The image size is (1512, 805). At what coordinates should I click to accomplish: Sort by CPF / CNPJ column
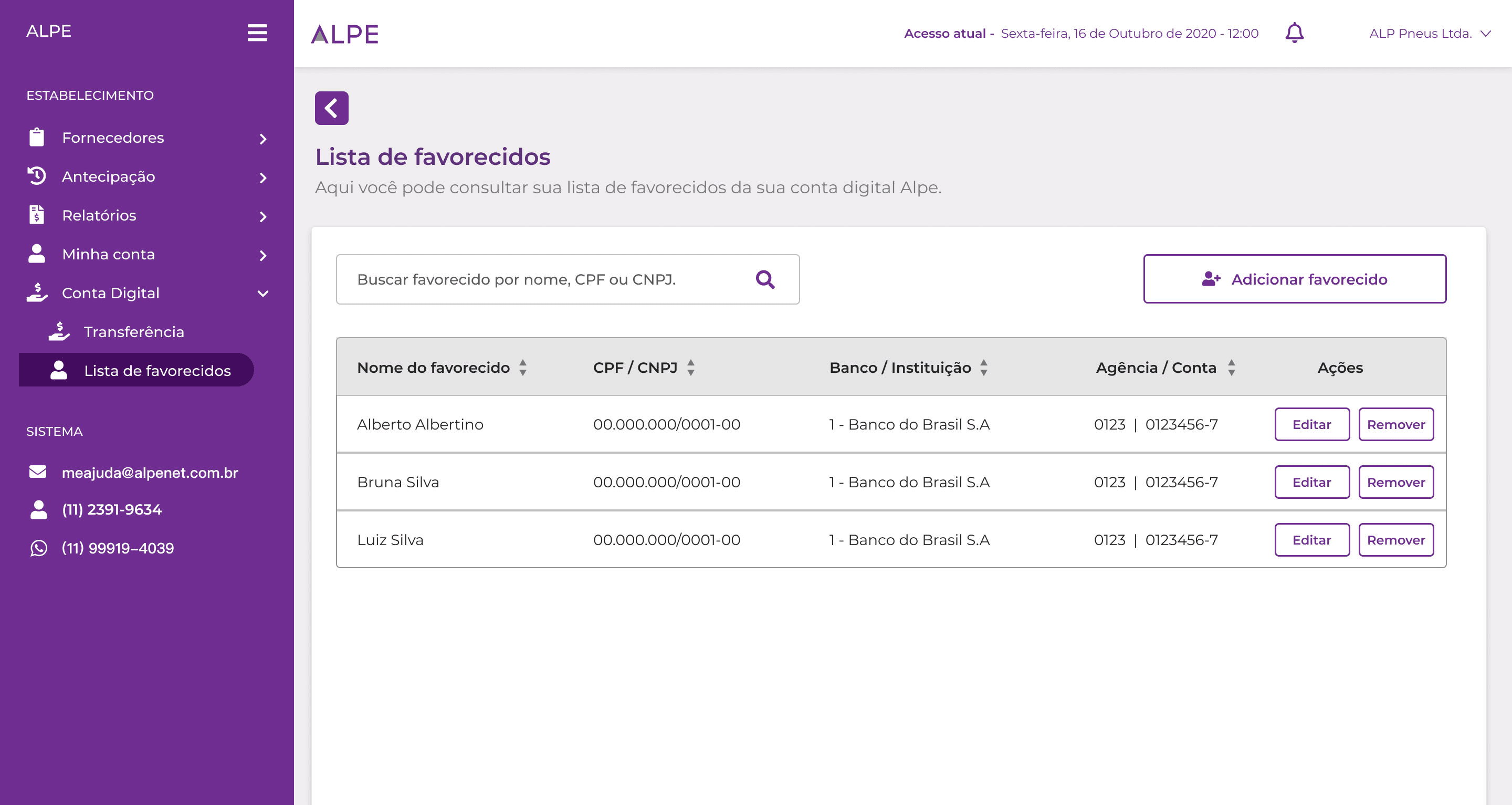[x=691, y=368]
